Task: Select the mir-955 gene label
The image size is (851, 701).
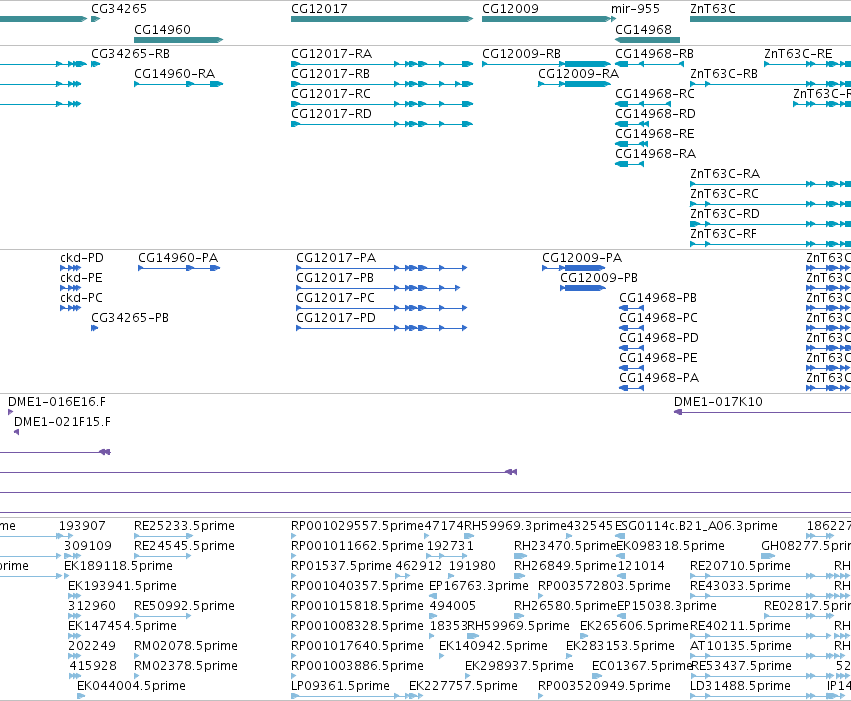Action: pos(635,9)
